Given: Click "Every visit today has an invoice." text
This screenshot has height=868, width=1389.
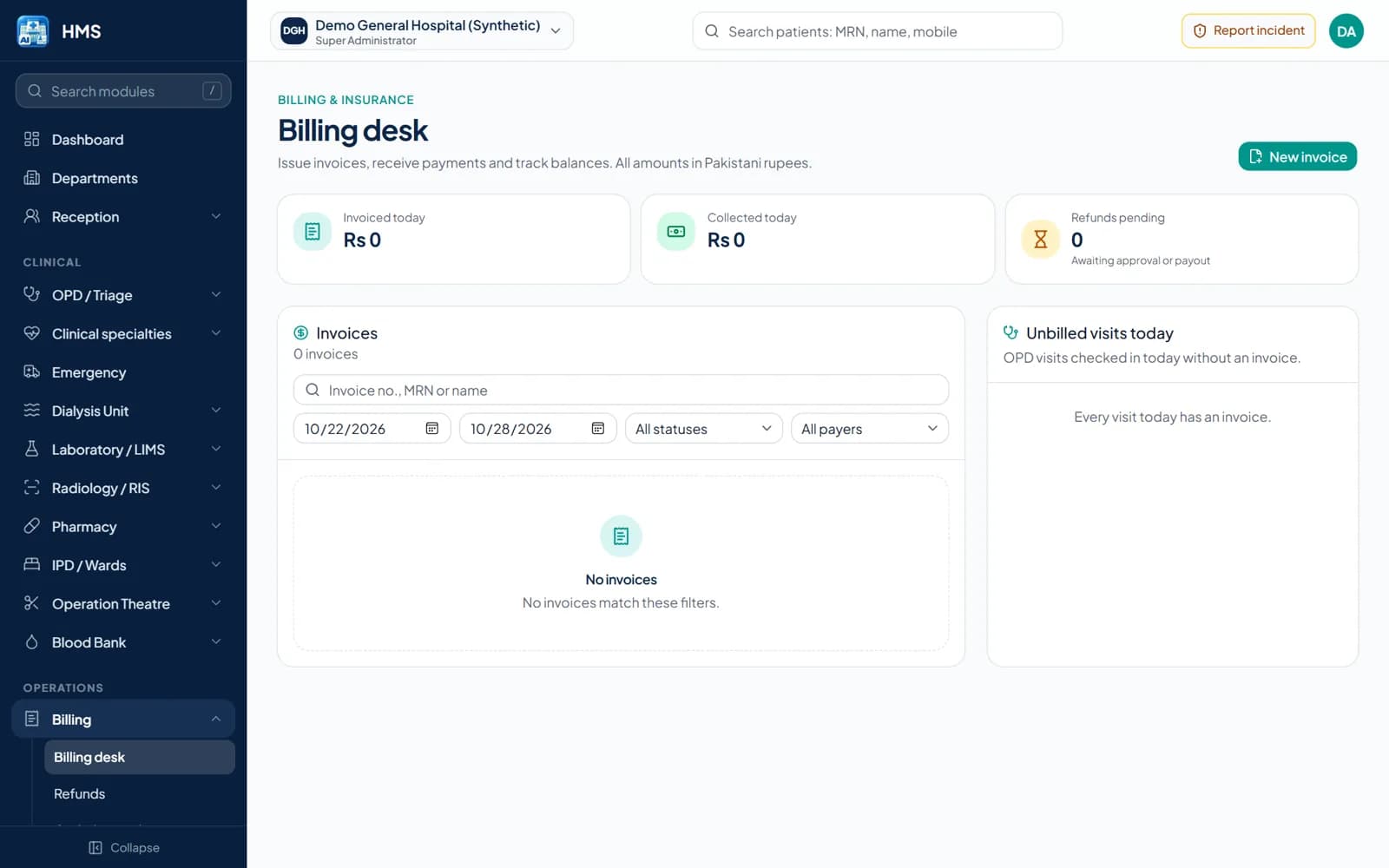Looking at the screenshot, I should coord(1172,417).
